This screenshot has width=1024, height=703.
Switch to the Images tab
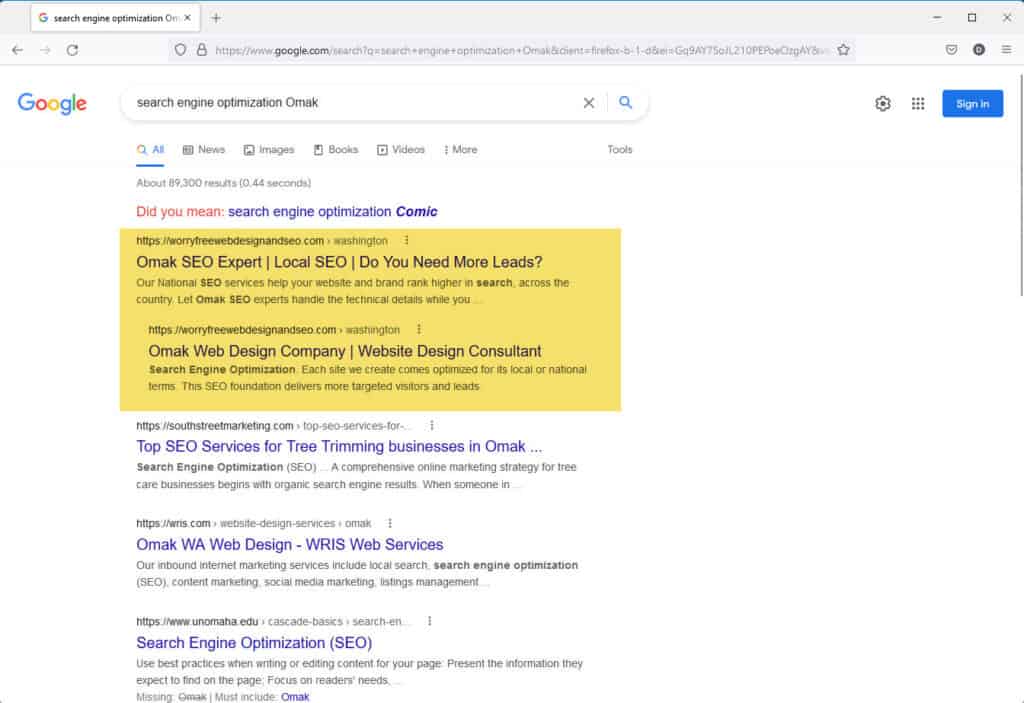coord(269,150)
